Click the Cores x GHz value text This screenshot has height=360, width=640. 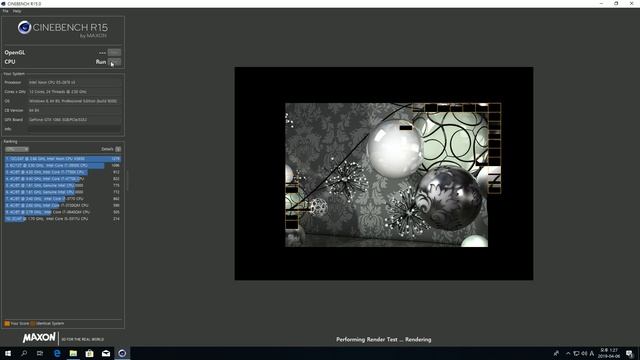point(58,92)
